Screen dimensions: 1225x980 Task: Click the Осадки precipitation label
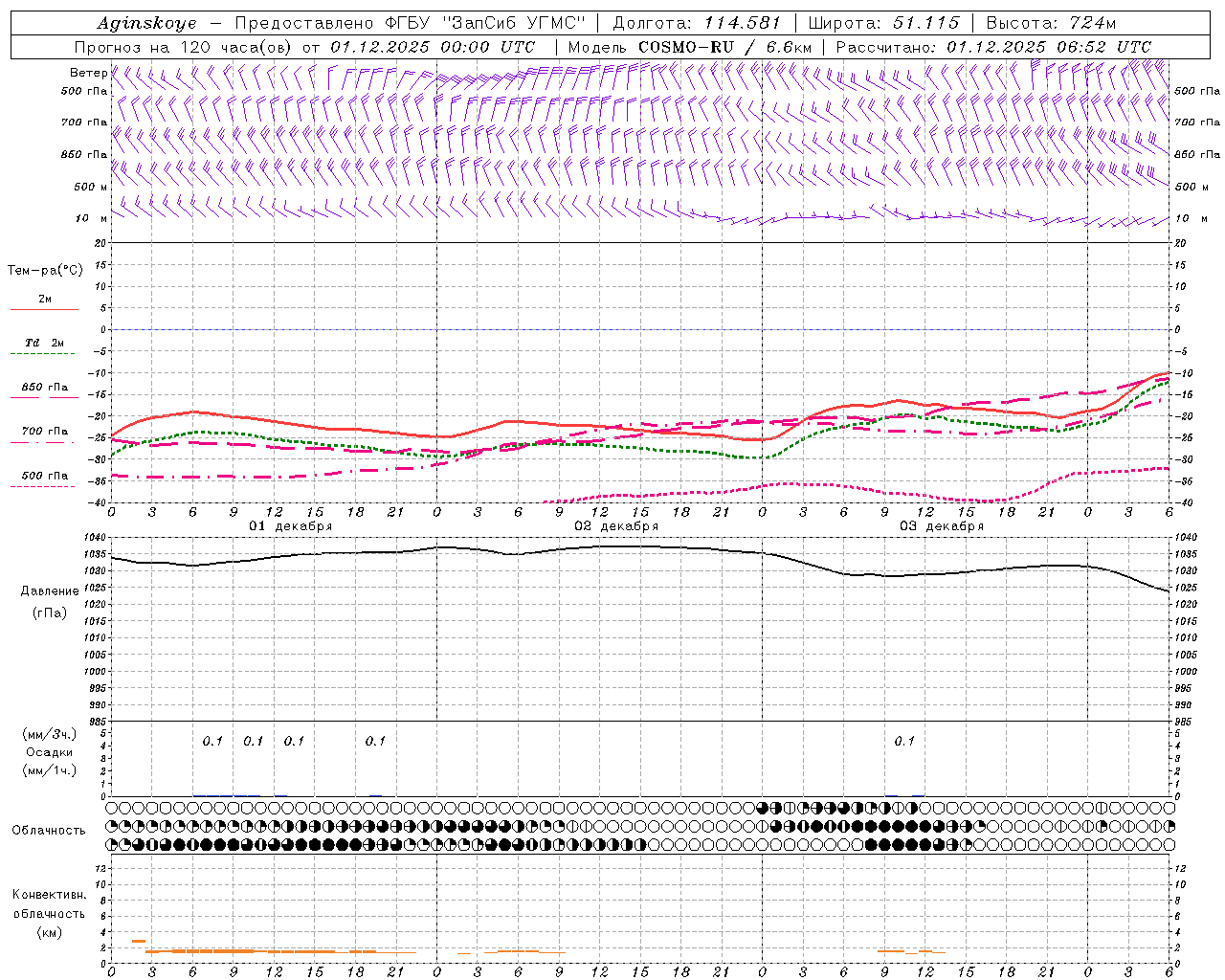[49, 753]
